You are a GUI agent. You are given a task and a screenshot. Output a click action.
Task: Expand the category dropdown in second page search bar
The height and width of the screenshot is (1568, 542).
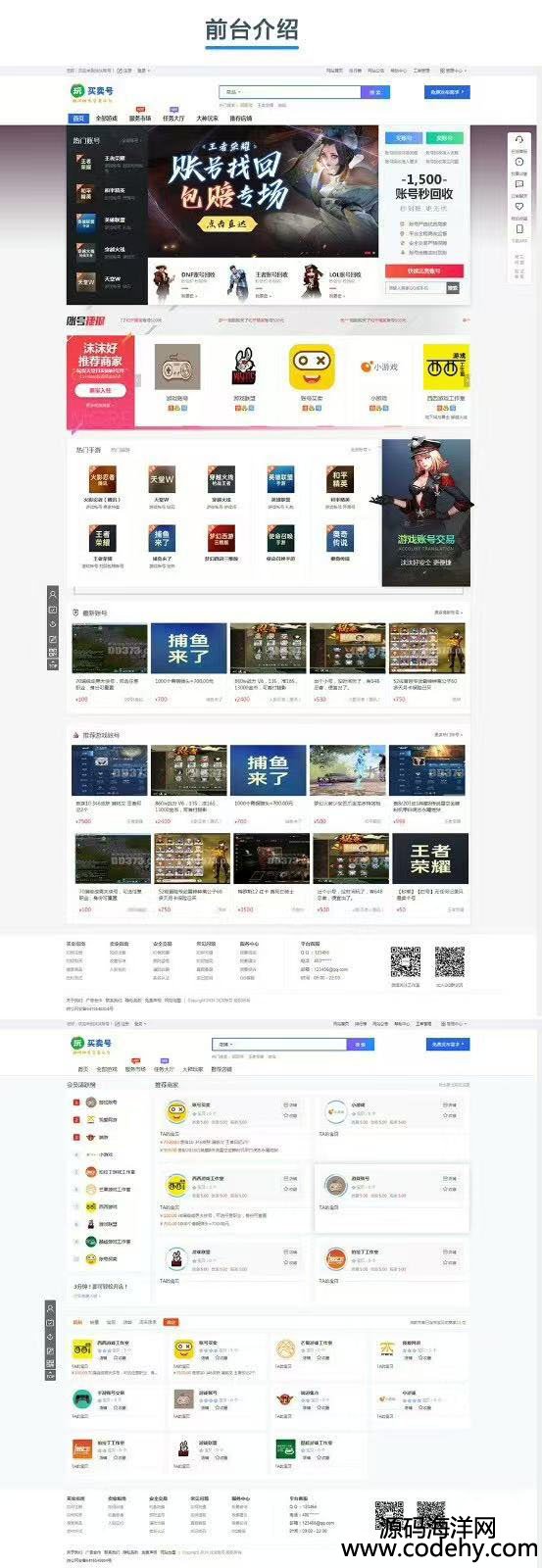pyautogui.click(x=225, y=1044)
